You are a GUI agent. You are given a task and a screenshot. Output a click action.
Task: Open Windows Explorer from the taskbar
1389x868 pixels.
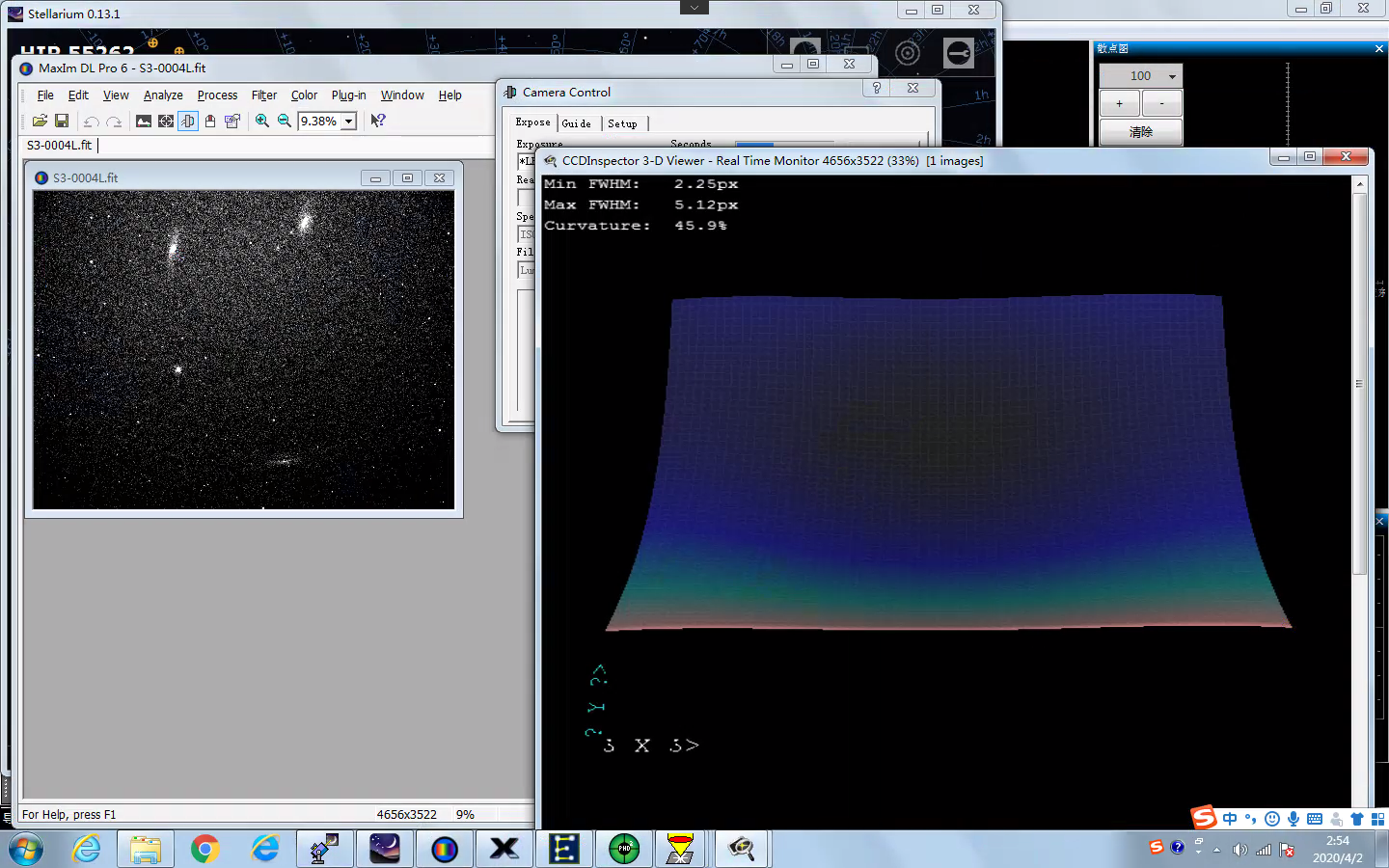point(146,849)
